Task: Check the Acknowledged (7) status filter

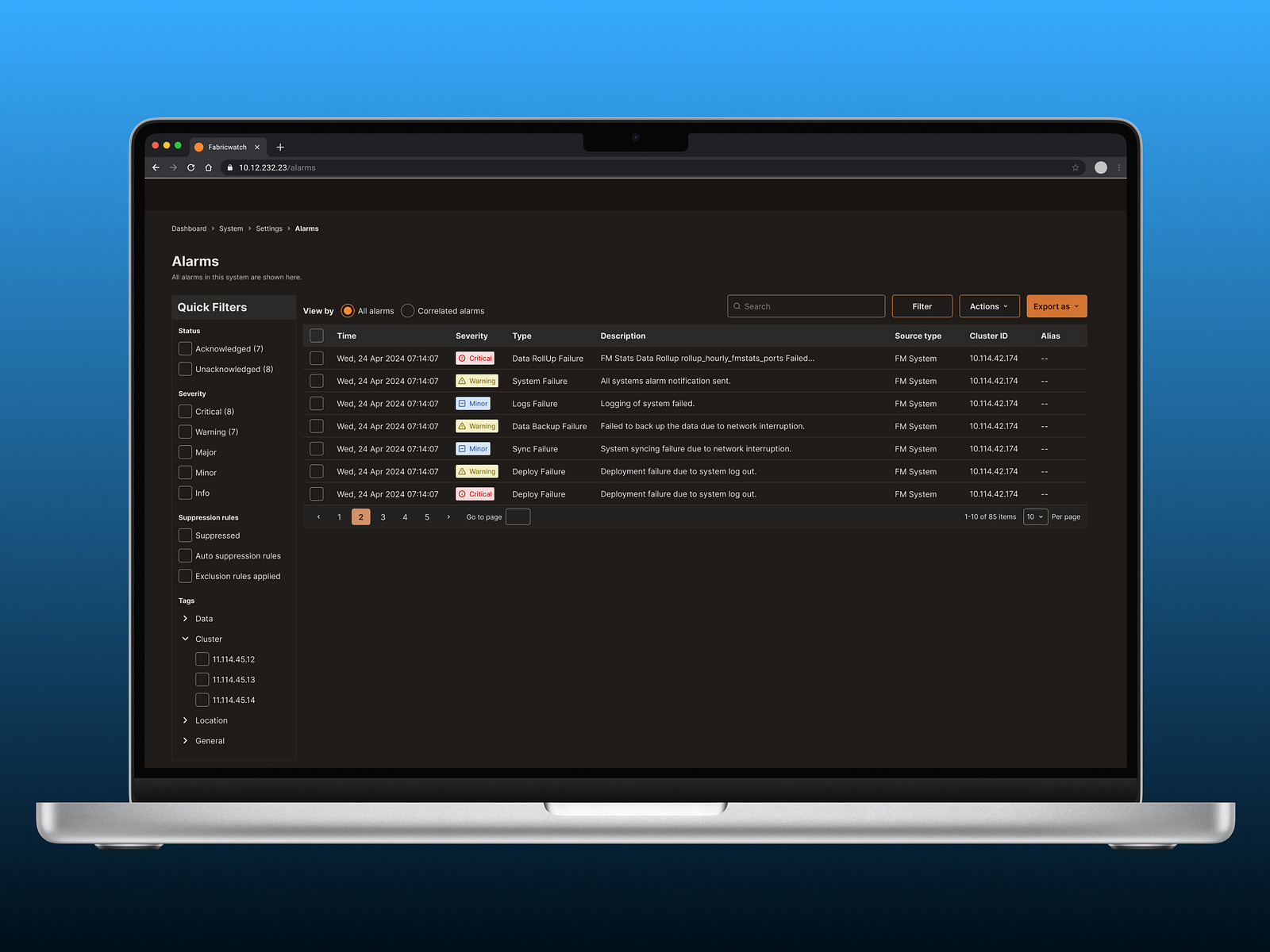Action: pos(185,348)
